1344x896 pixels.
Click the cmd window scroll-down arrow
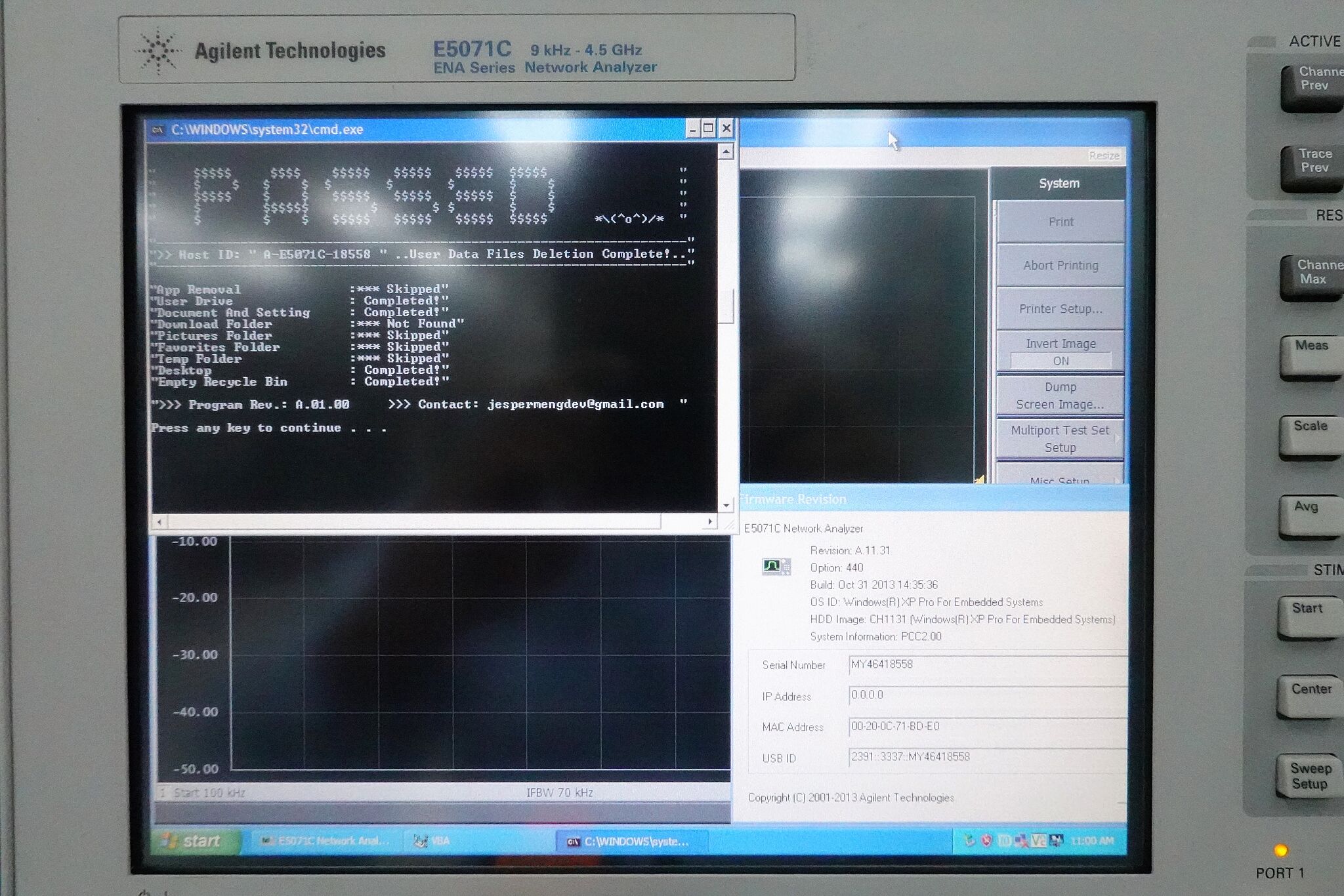726,504
